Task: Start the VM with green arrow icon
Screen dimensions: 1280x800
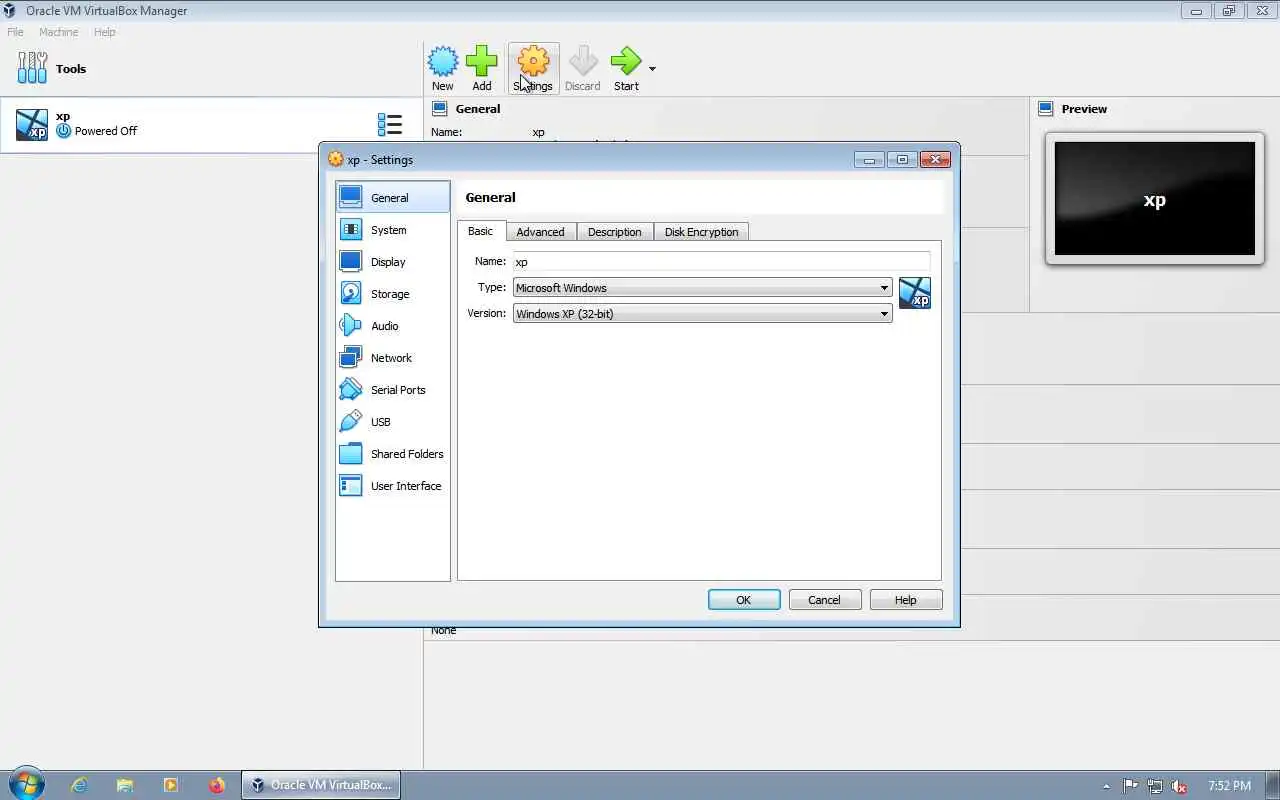Action: coord(626,68)
